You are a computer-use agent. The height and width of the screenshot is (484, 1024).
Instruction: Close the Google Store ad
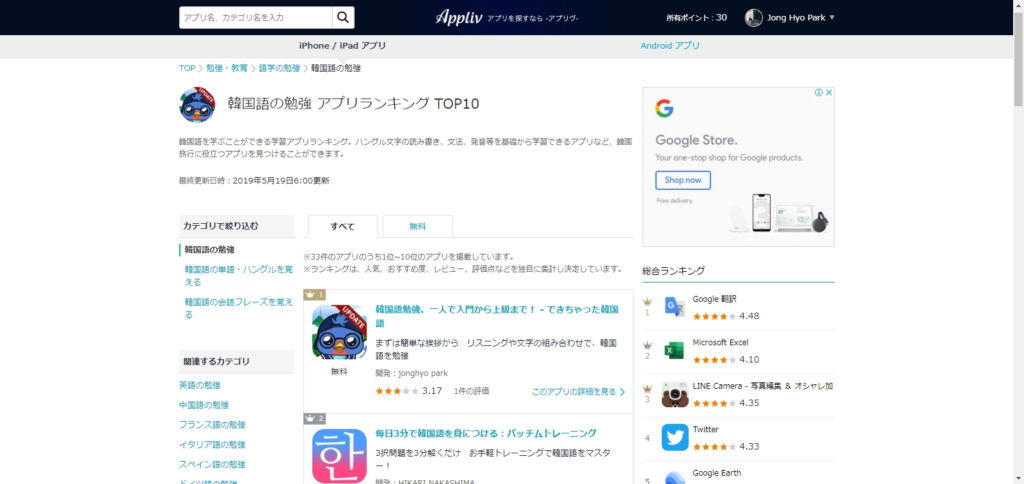tap(828, 93)
